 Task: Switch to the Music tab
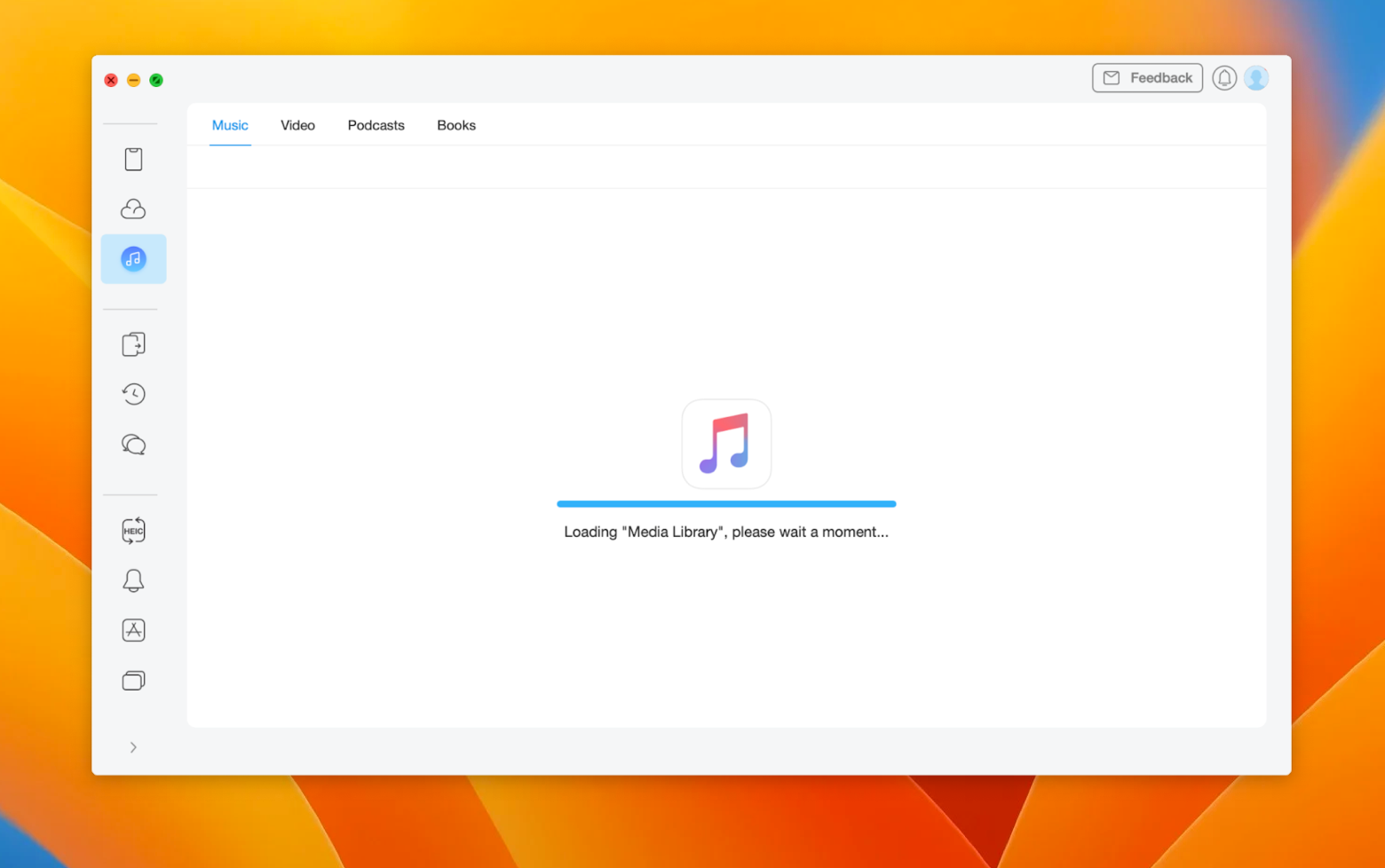click(230, 125)
